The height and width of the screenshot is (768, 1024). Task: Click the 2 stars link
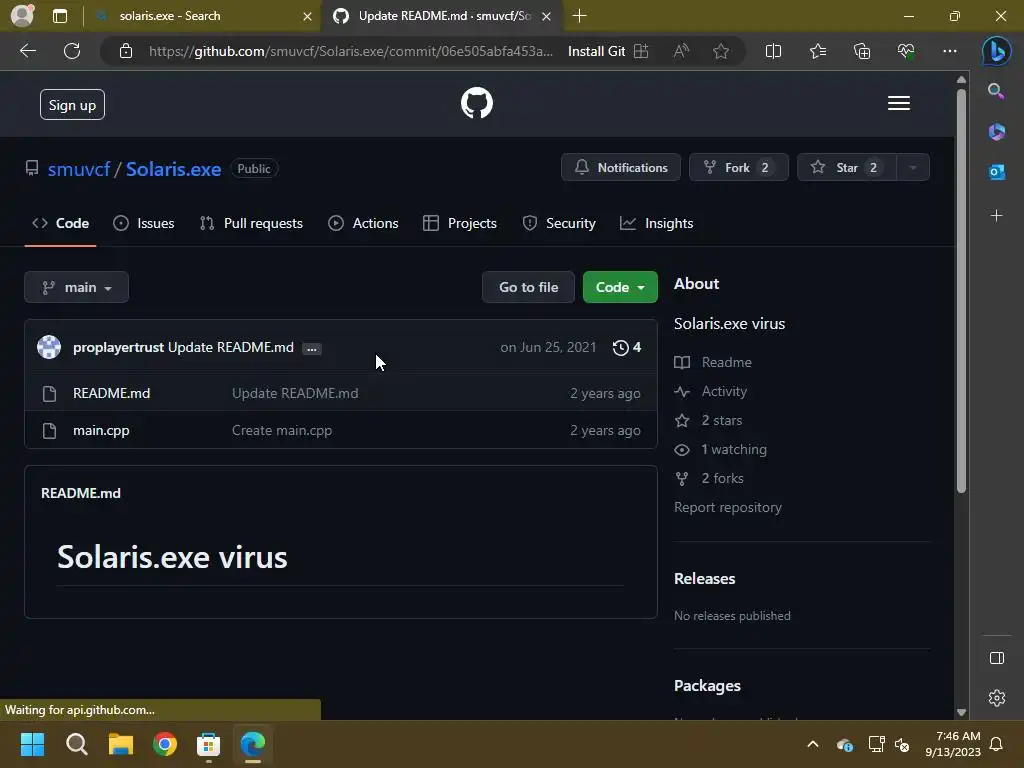709,421
